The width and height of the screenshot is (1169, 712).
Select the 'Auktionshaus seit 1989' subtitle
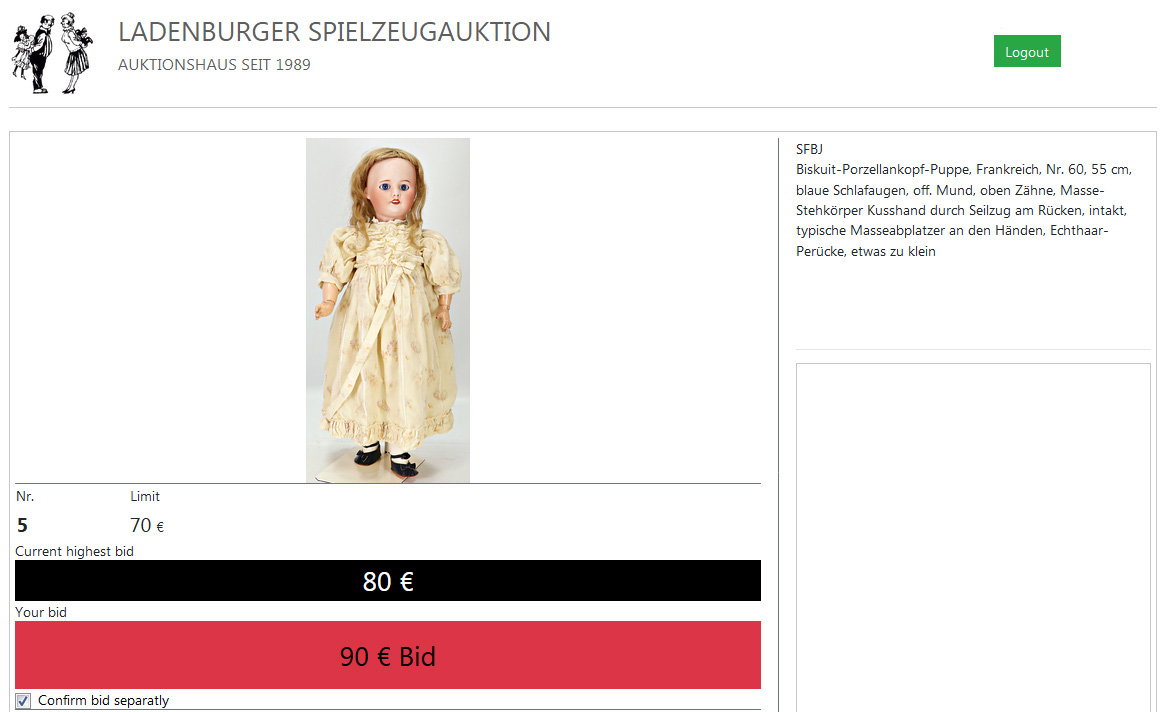[214, 65]
